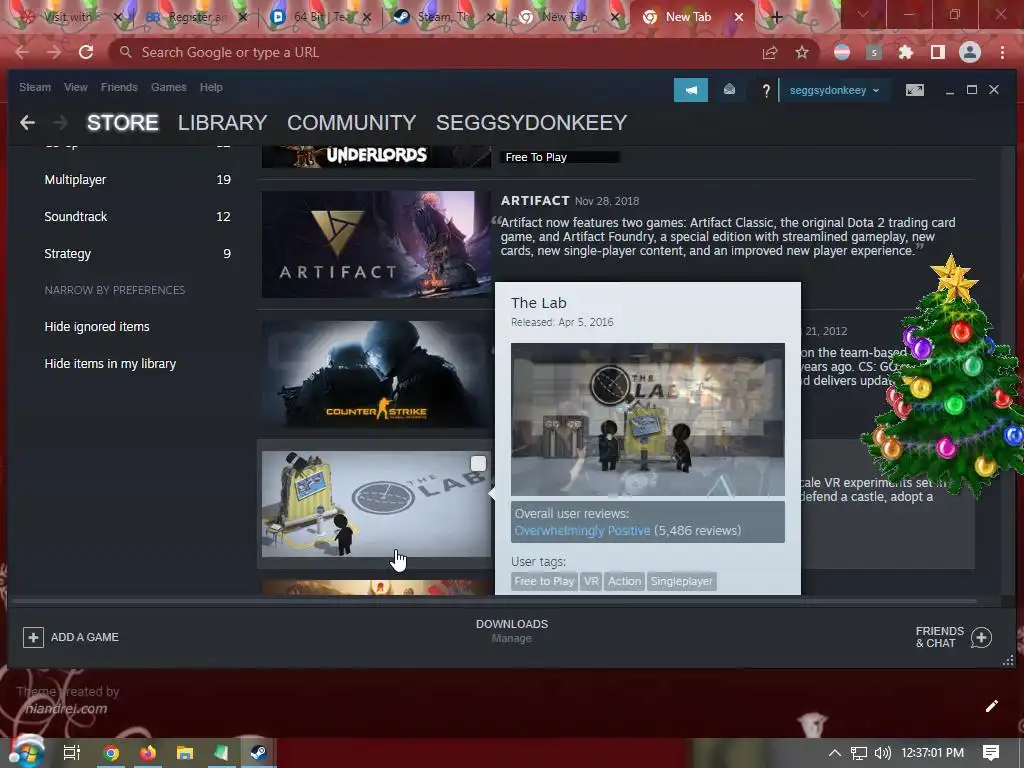Toggle Hide items in my library

[x=110, y=364]
